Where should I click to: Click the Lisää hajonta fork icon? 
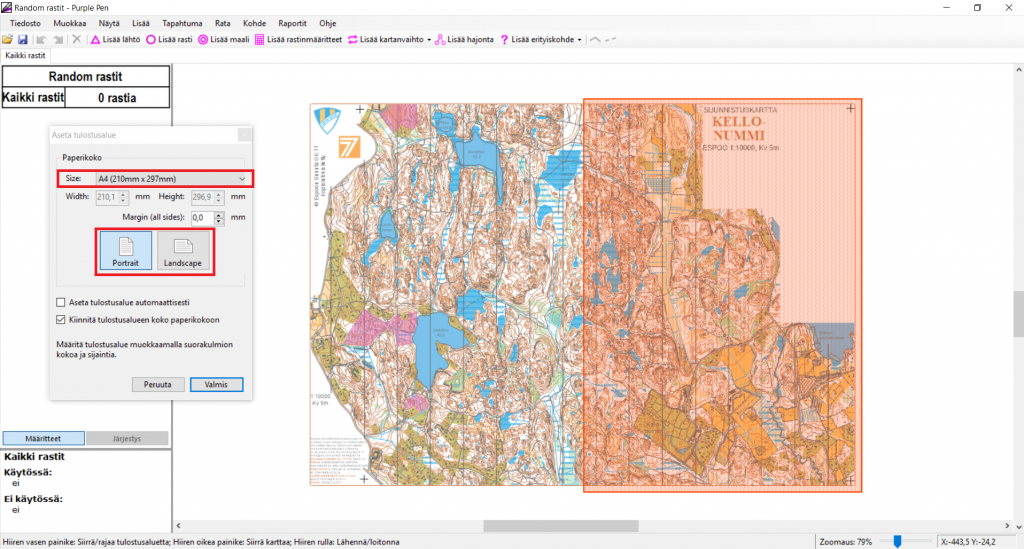coord(440,40)
